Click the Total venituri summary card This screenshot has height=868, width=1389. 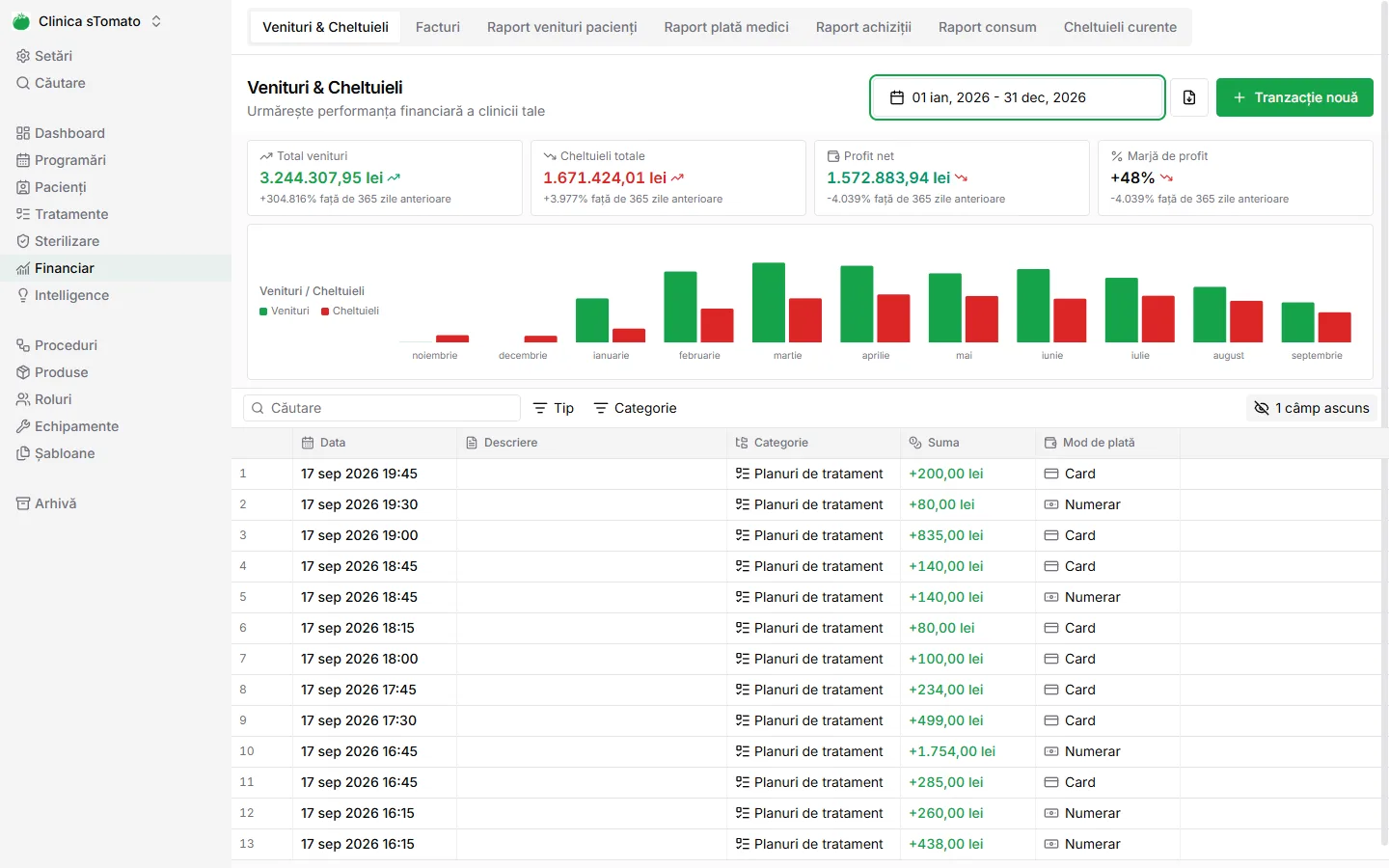click(x=385, y=177)
